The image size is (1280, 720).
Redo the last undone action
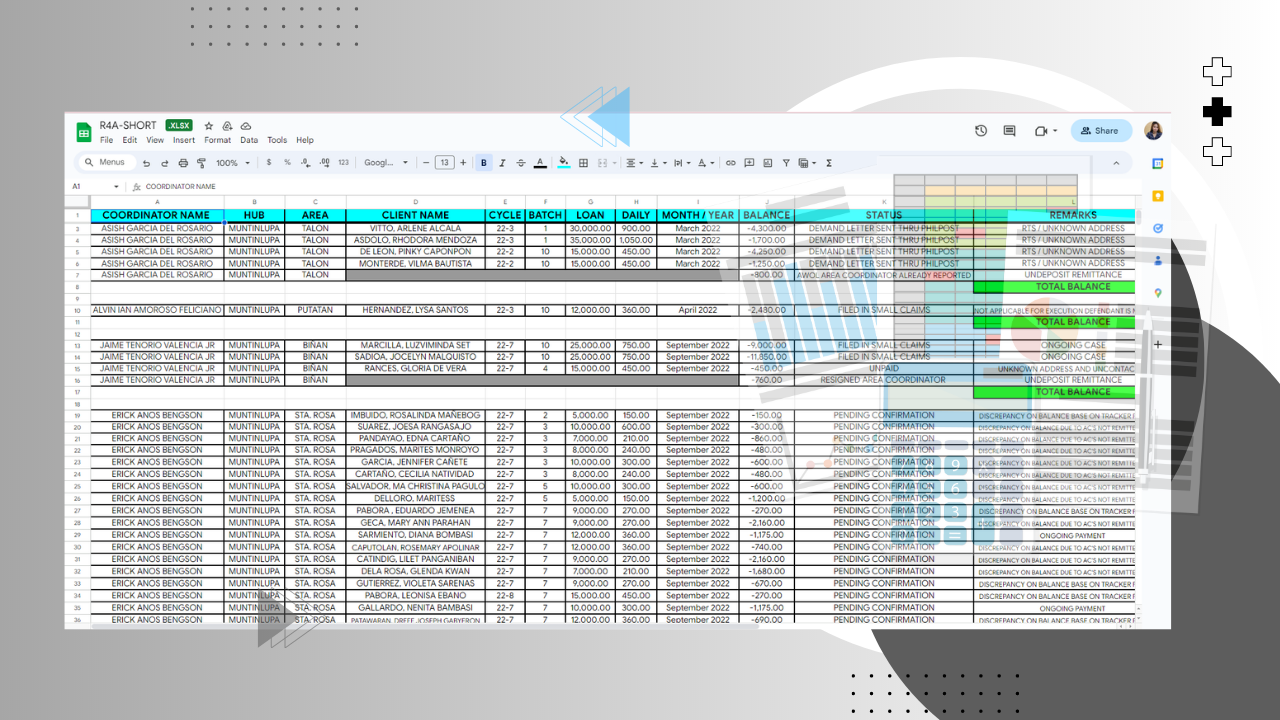click(164, 163)
